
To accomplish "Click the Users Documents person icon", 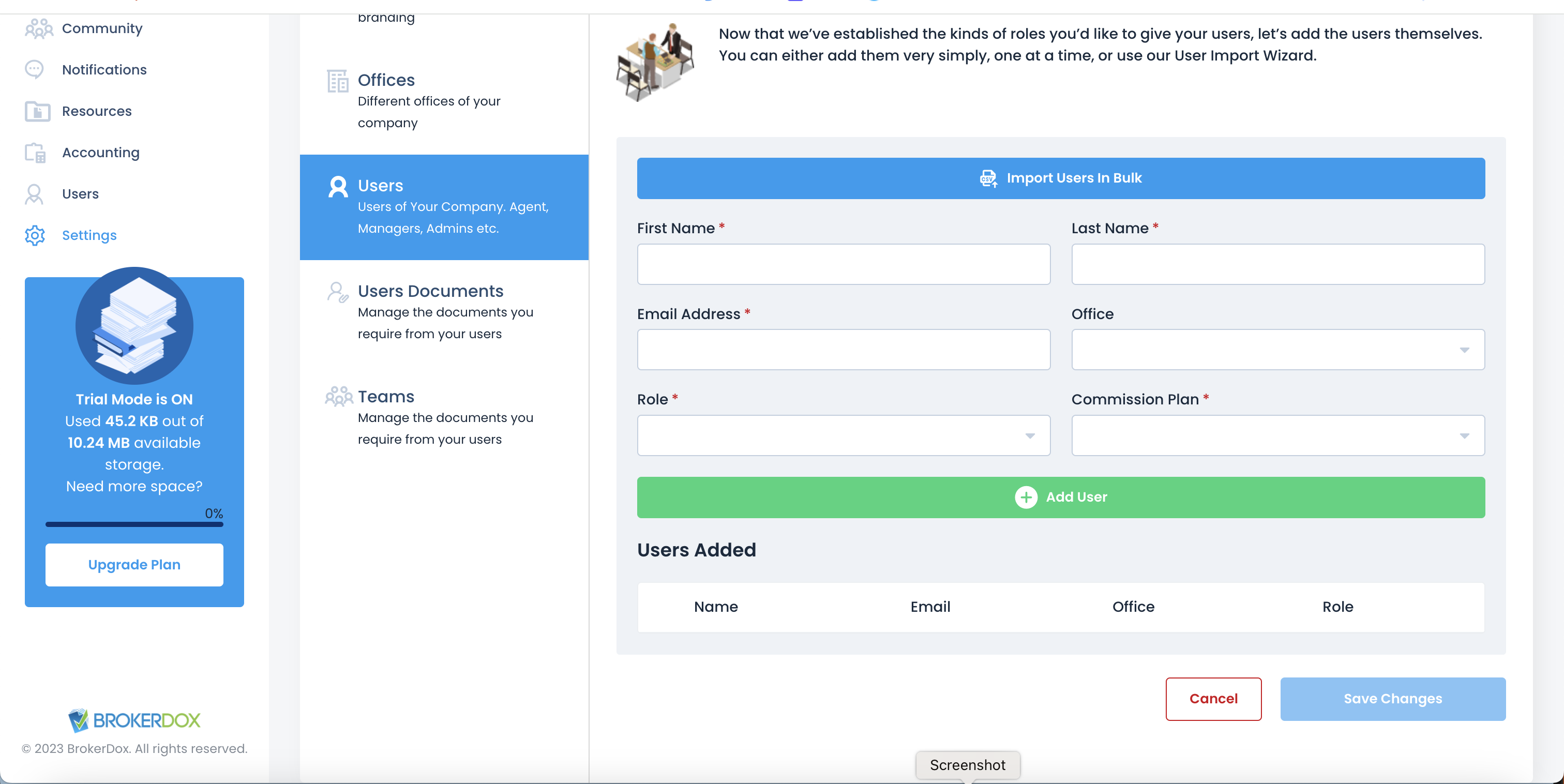I will [x=338, y=292].
